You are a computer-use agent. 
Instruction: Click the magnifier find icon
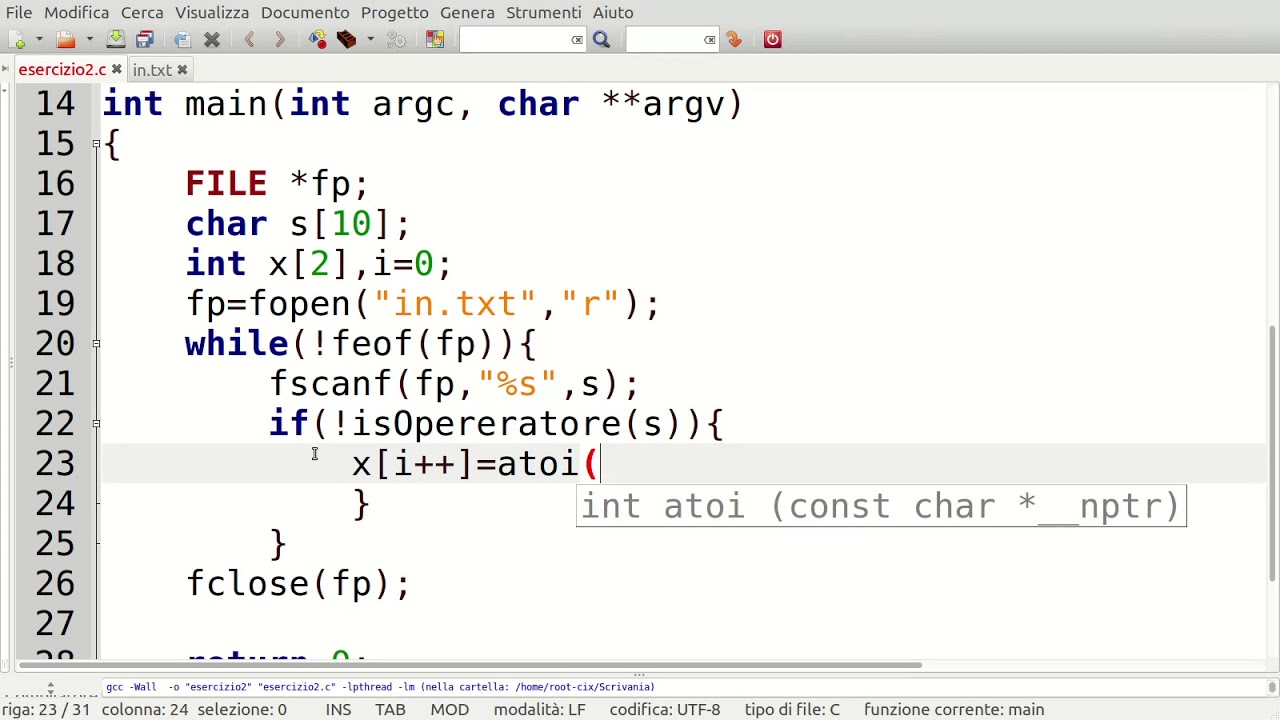(x=601, y=40)
